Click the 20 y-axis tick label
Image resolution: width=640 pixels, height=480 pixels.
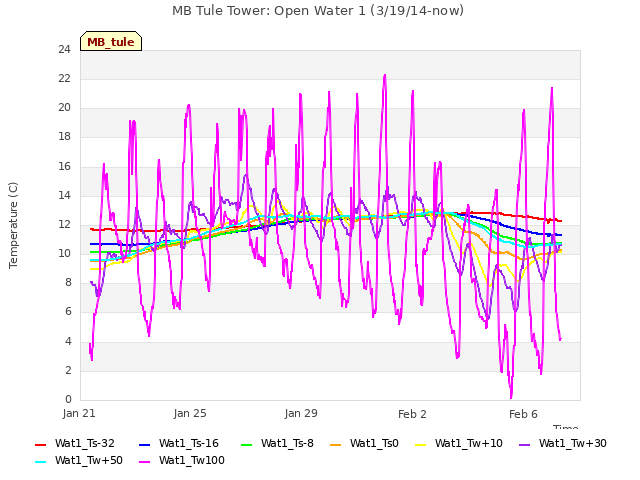[x=64, y=107]
